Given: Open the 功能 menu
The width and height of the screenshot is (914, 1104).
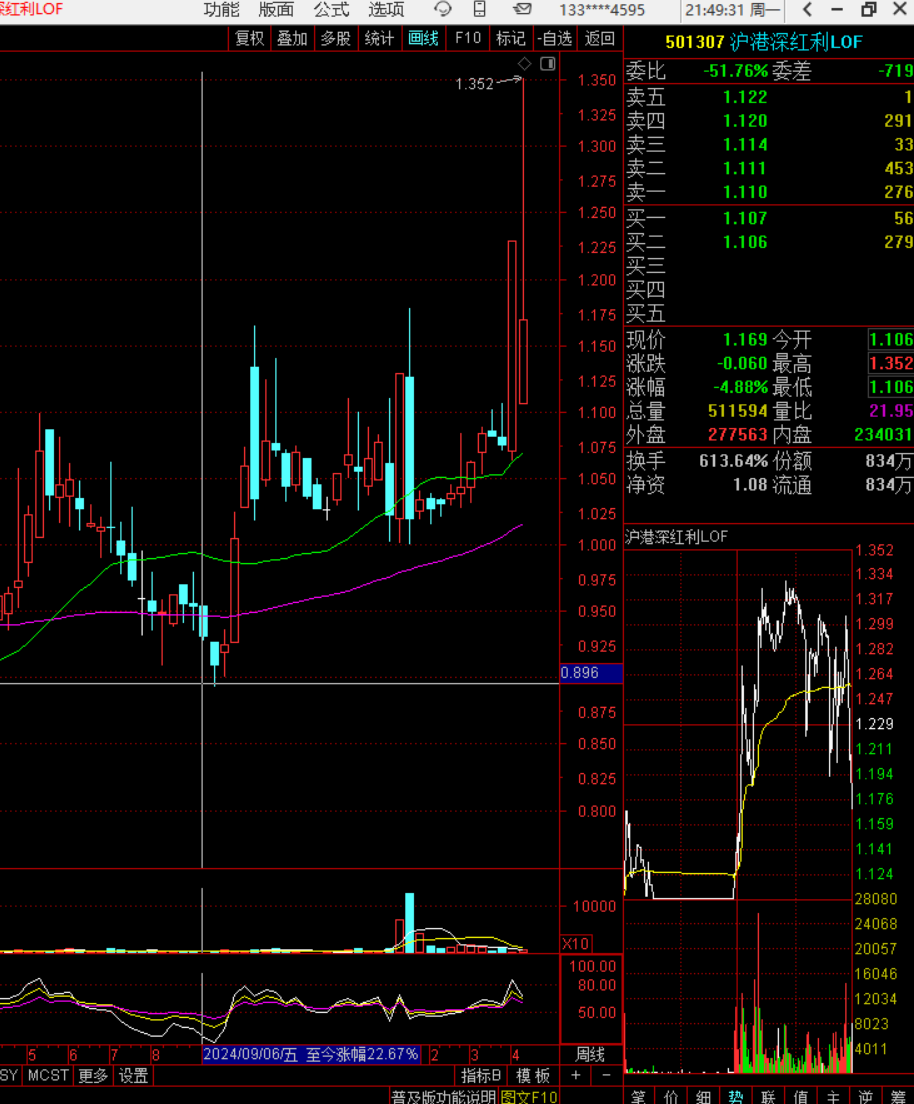Looking at the screenshot, I should pos(221,10).
